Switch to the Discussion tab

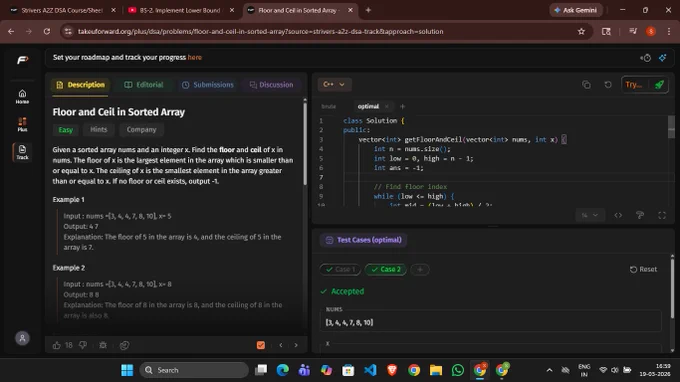[x=271, y=85]
